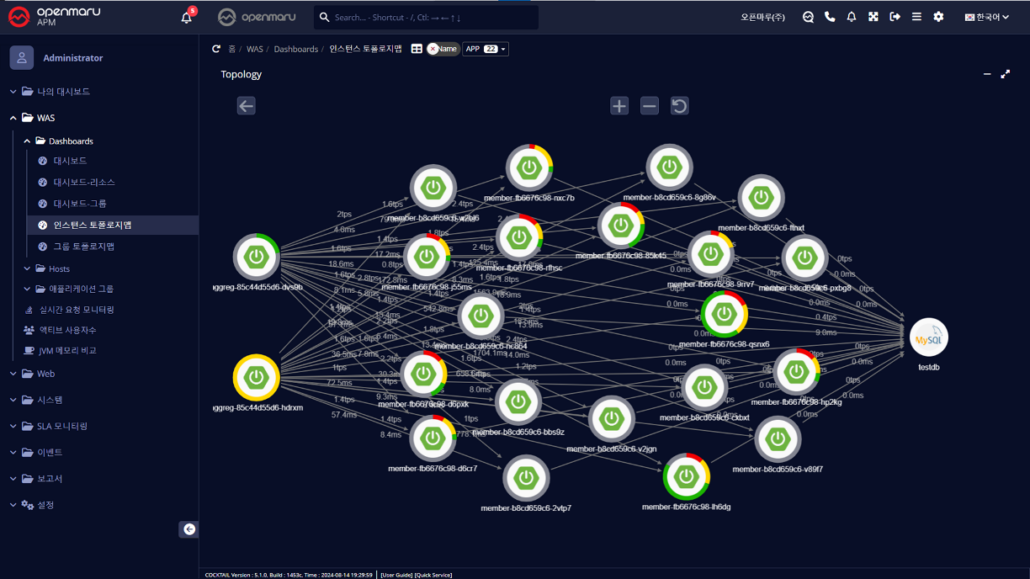This screenshot has width=1030, height=579.
Task: Remove the Name filter chip
Action: [433, 48]
